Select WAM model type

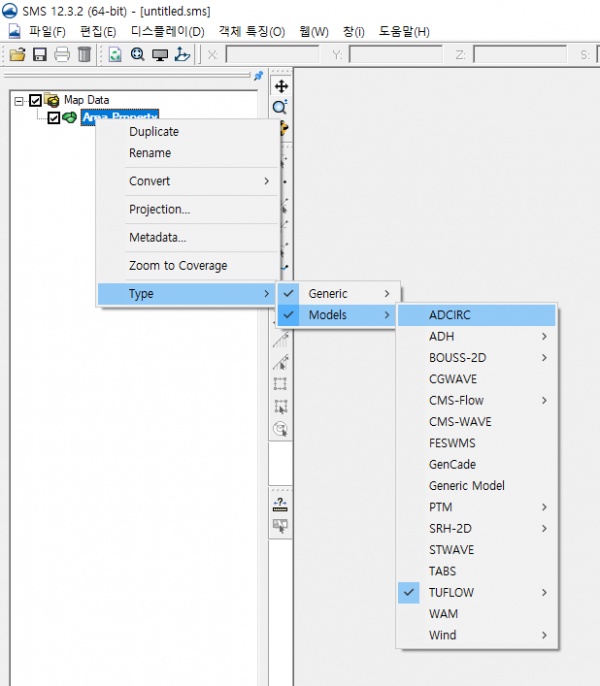[477, 614]
